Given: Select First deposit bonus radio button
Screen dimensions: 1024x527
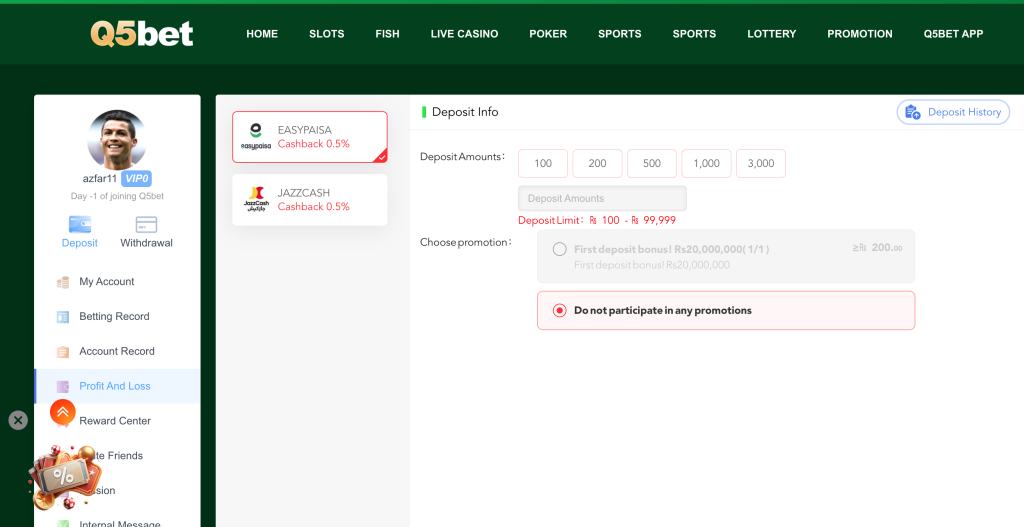Looking at the screenshot, I should [x=559, y=249].
